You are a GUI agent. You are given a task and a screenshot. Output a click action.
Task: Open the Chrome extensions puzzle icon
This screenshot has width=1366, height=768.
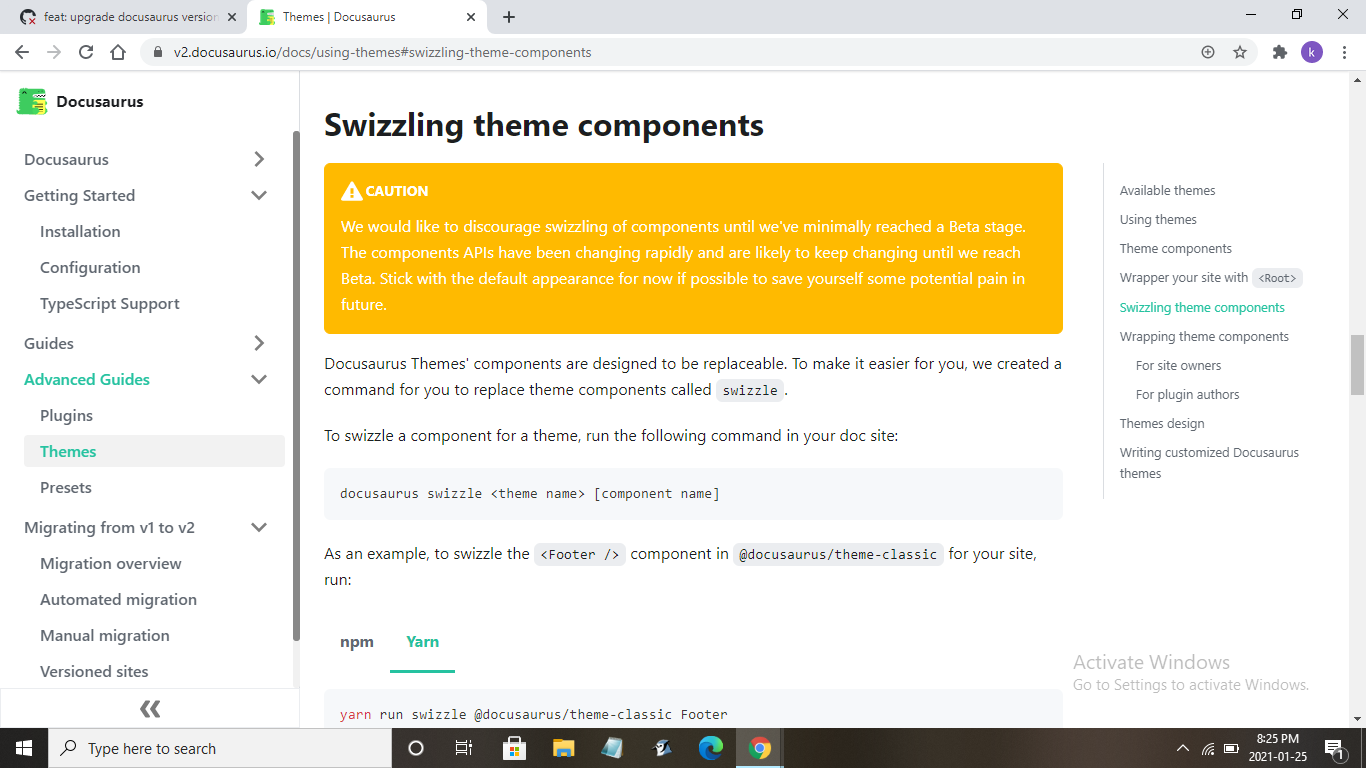[x=1280, y=52]
